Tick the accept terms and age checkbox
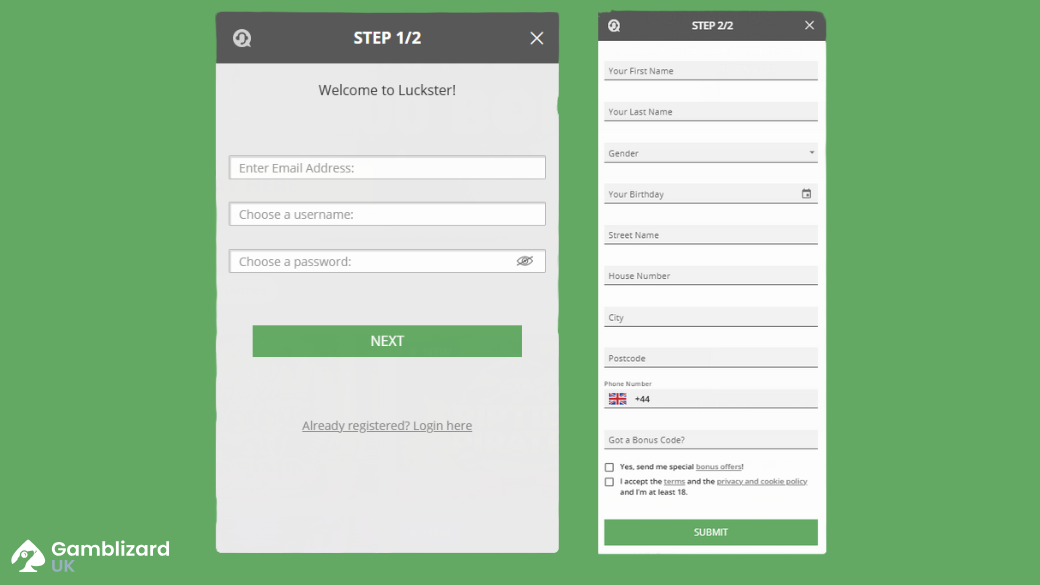The height and width of the screenshot is (585, 1040). [609, 482]
